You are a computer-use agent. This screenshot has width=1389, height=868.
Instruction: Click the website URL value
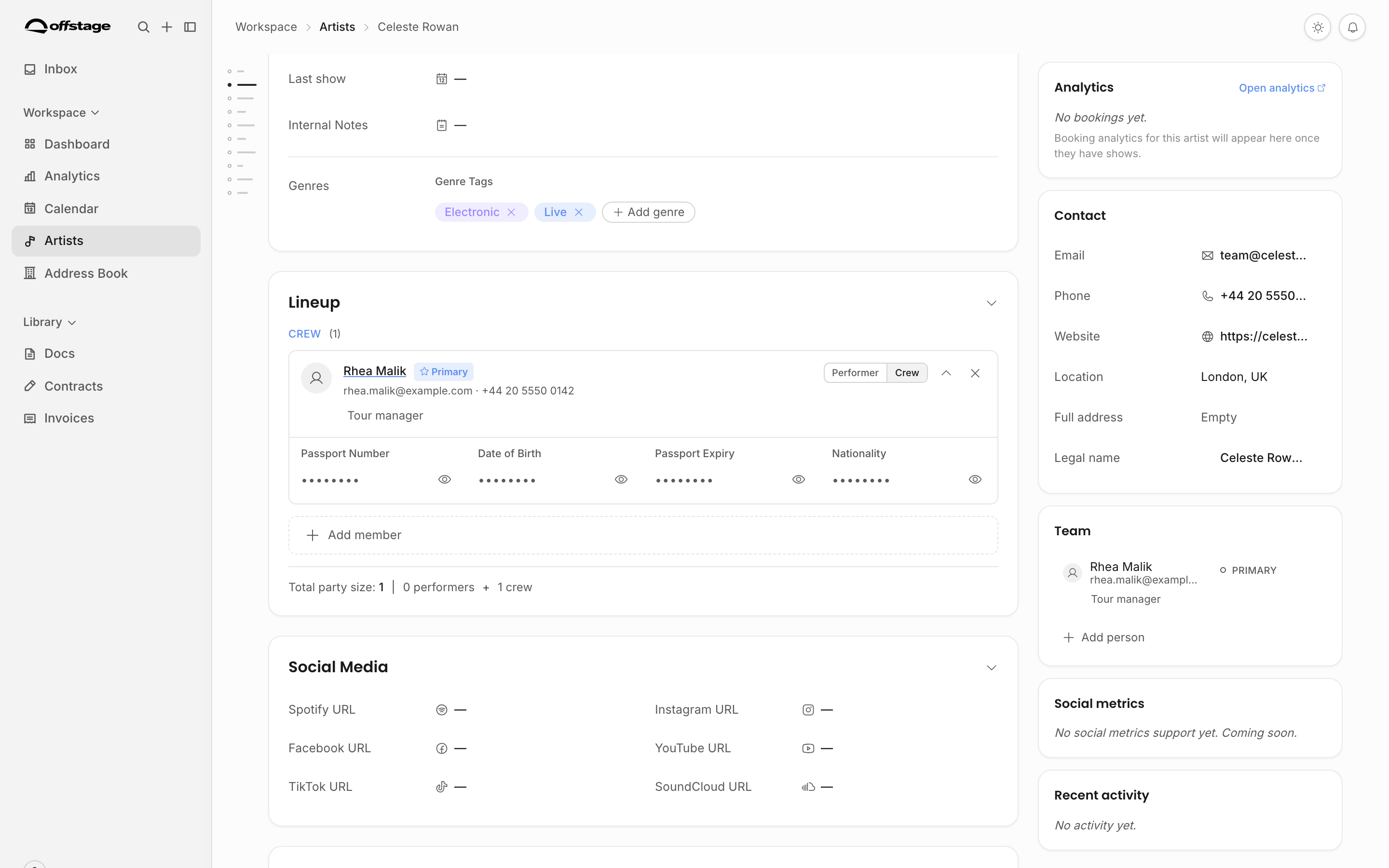(1263, 337)
